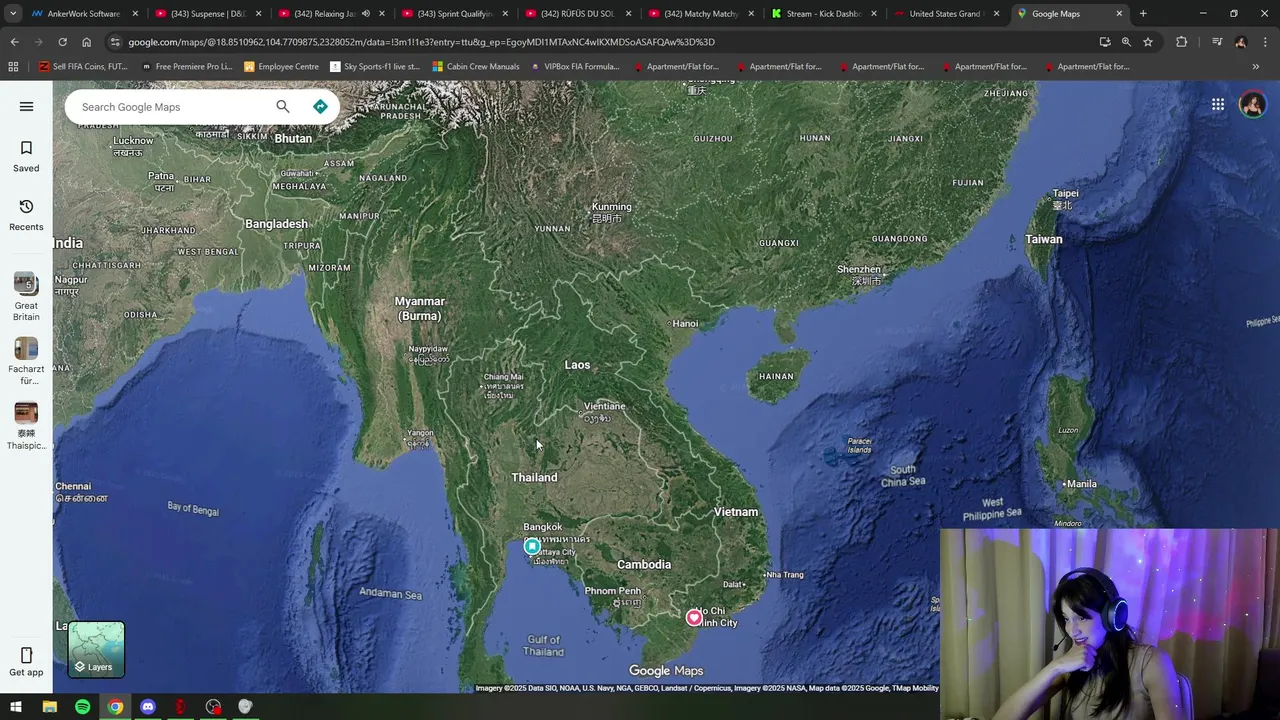Open the Google Maps hamburger menu
The height and width of the screenshot is (720, 1280).
tap(26, 106)
